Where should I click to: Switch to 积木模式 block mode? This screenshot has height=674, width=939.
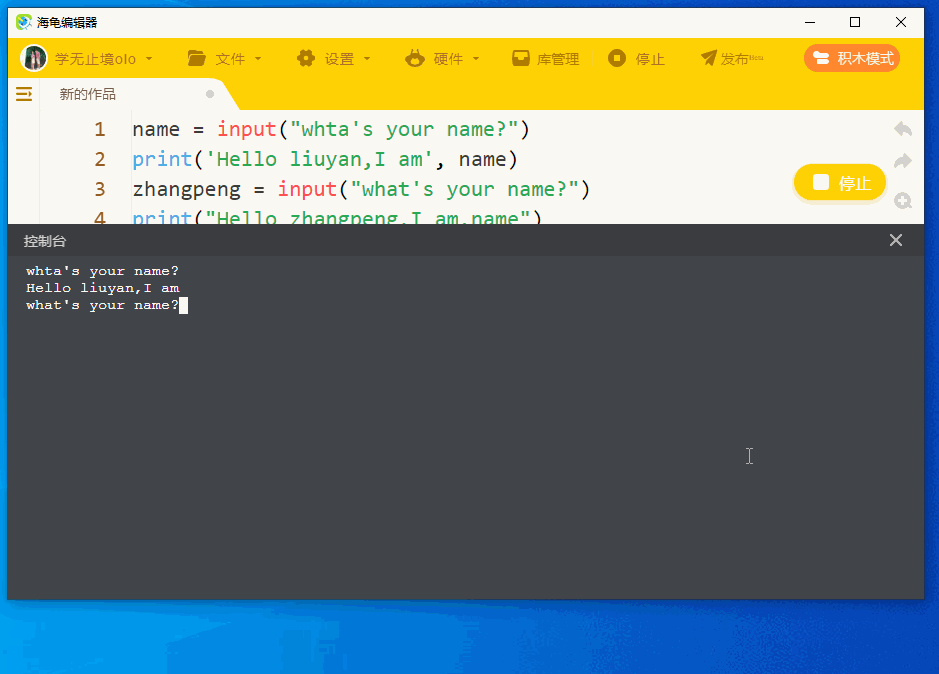click(852, 58)
